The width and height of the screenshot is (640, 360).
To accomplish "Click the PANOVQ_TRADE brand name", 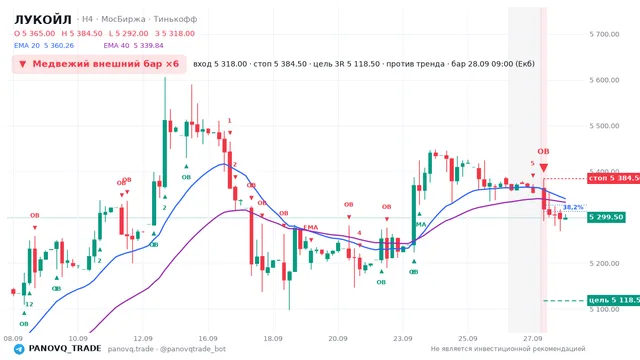I will (65, 349).
